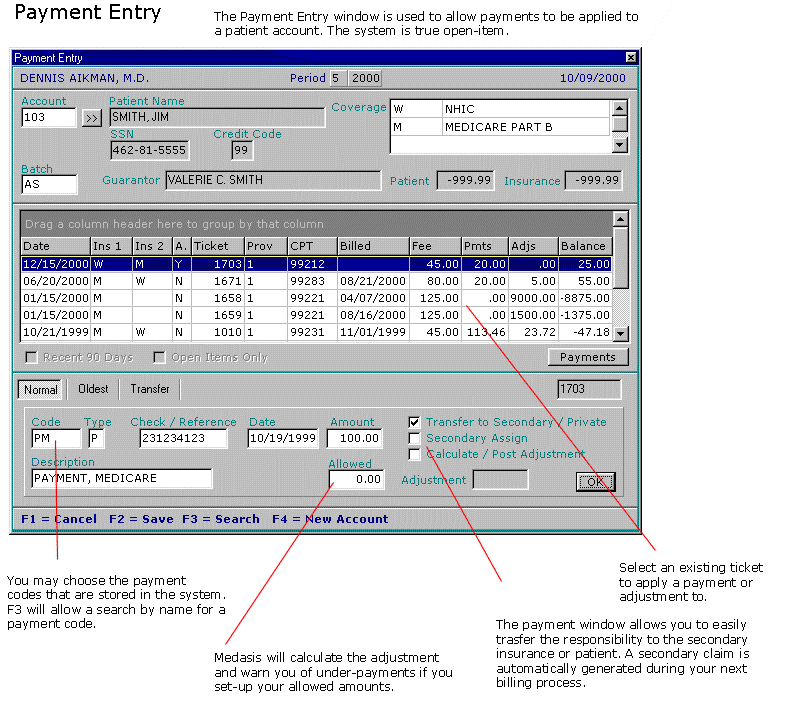Click the ticket grid scroll-up arrow
Screen dimensions: 792x720
620,218
